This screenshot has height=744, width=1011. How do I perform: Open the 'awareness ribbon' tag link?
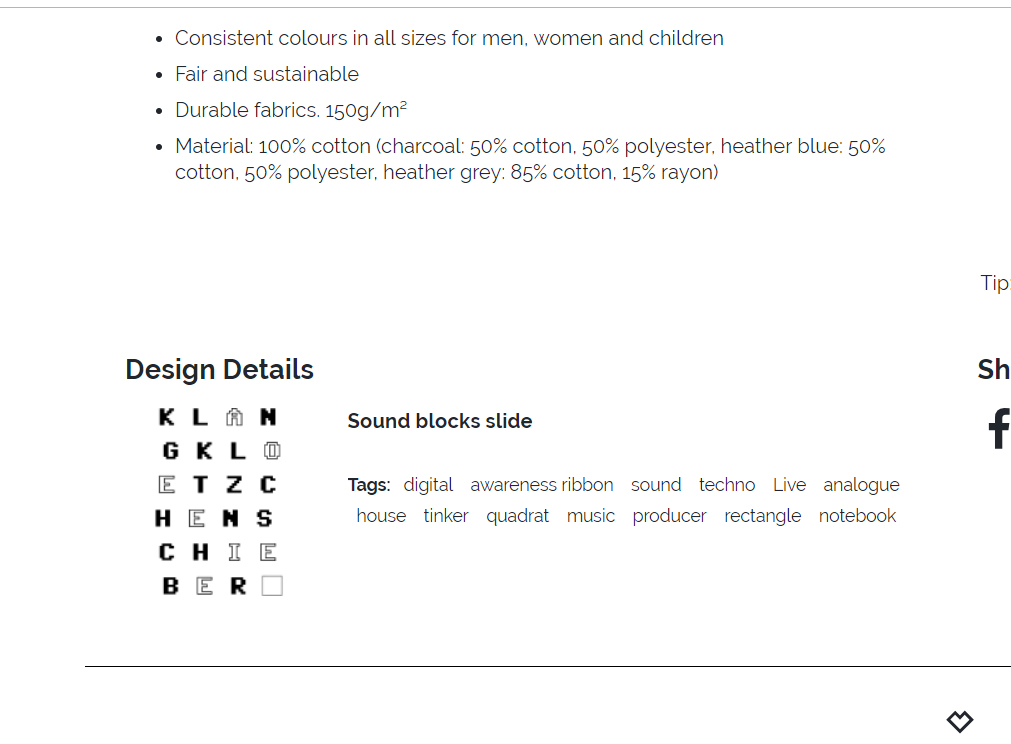pyautogui.click(x=542, y=485)
